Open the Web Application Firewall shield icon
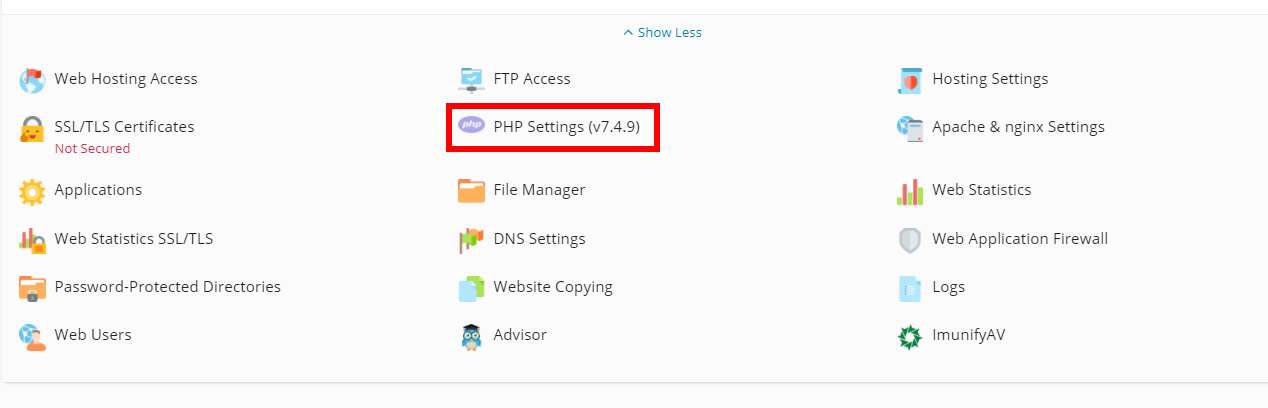Viewport: 1268px width, 408px height. pos(910,240)
